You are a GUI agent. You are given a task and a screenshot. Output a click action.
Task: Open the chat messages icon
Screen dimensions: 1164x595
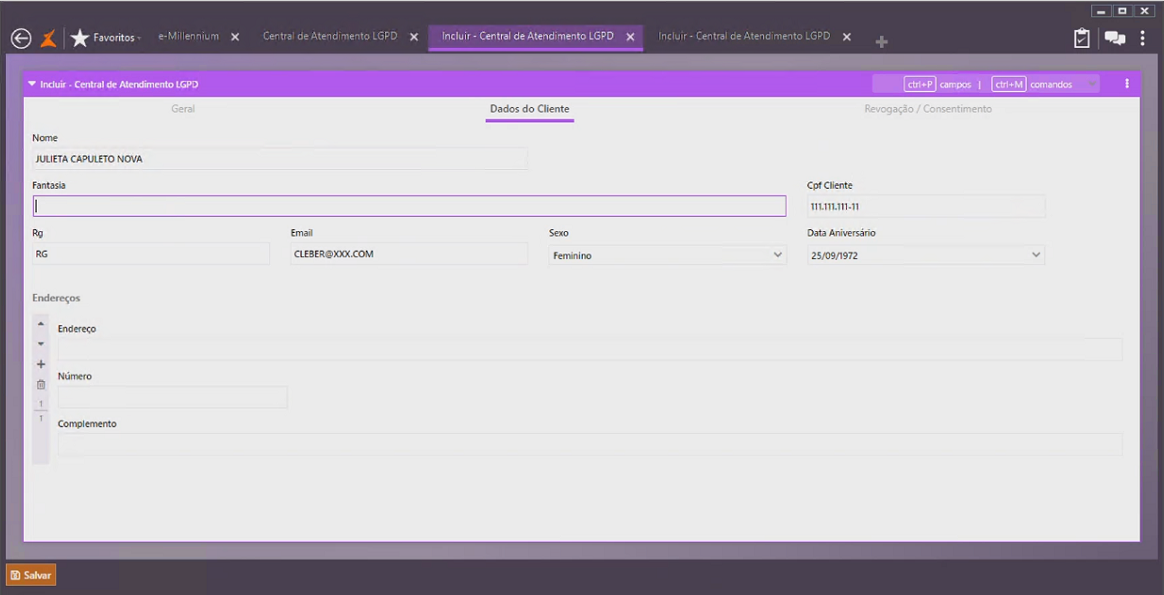point(1114,39)
